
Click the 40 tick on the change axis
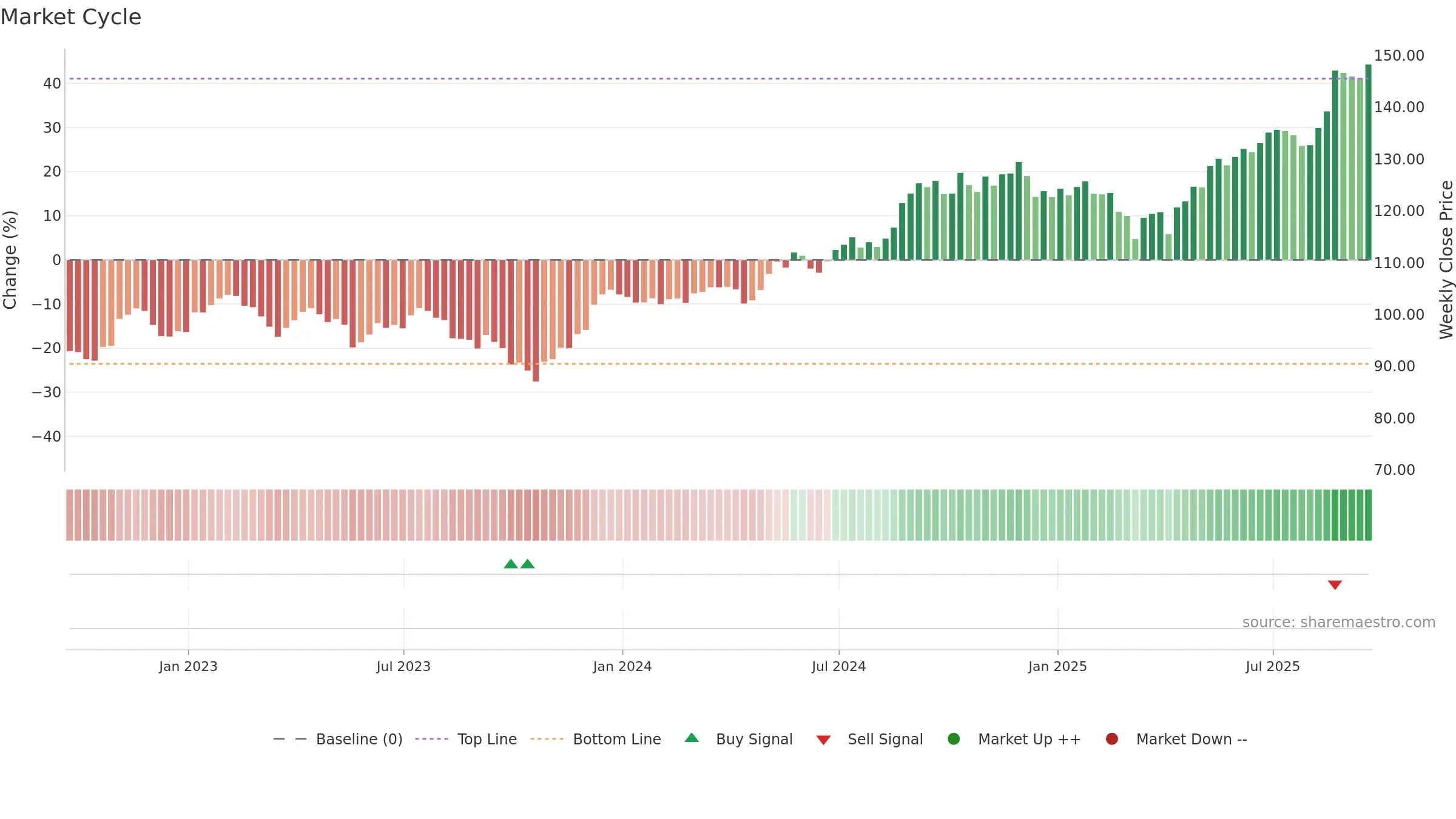(x=52, y=84)
